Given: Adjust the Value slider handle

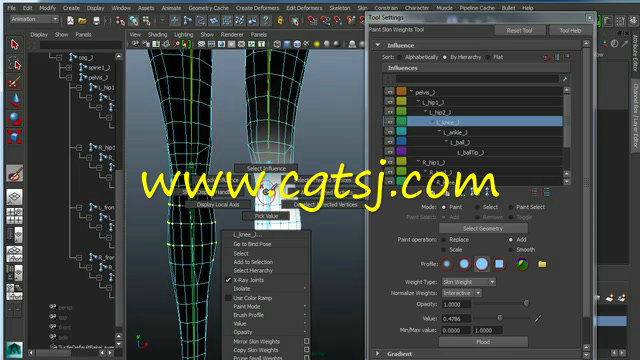Looking at the screenshot, I should [x=500, y=318].
